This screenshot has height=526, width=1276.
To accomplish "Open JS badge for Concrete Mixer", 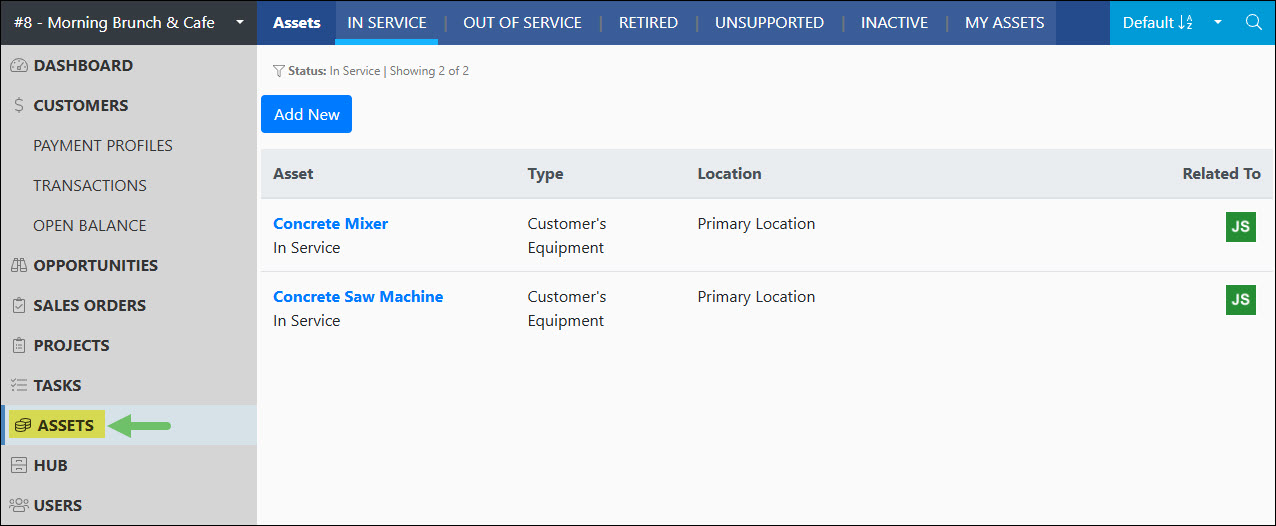I will click(1241, 227).
